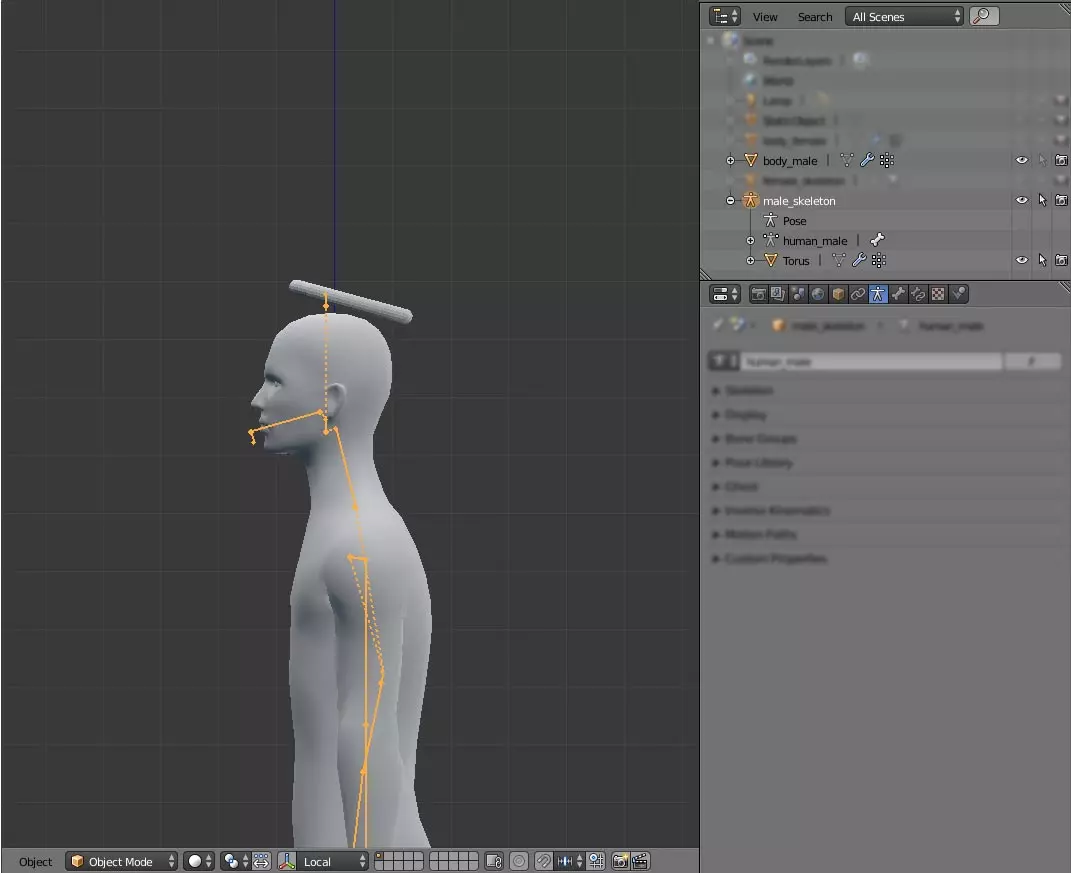Open the Bone Constraints properties tab
Viewport: 1071px width, 873px height.
[x=918, y=294]
